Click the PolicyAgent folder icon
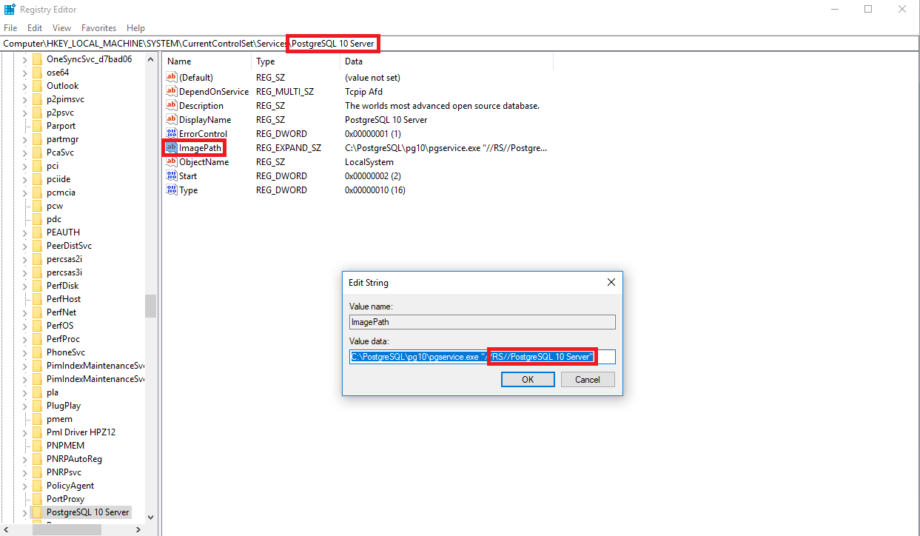Viewport: 920px width, 536px height. pos(38,486)
